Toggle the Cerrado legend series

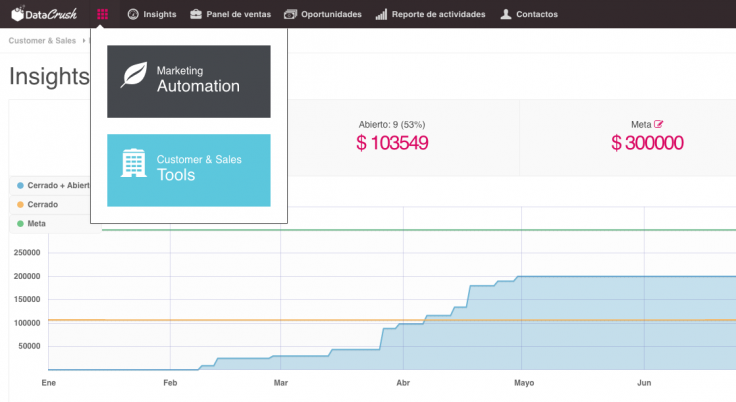(x=50, y=204)
